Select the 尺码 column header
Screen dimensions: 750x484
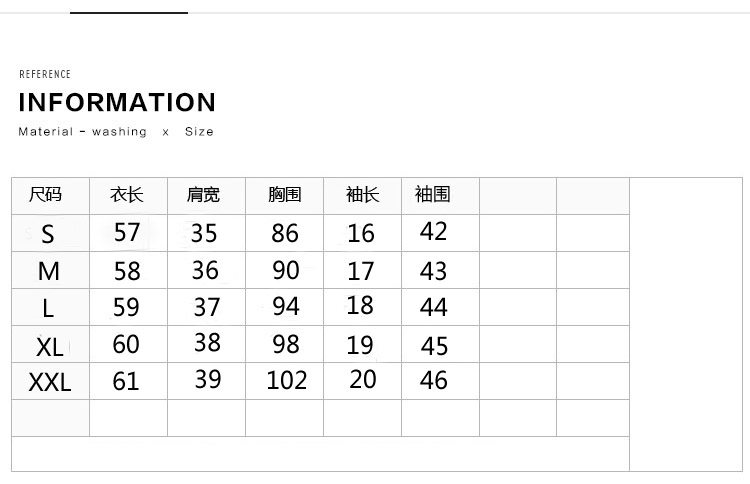coord(46,194)
